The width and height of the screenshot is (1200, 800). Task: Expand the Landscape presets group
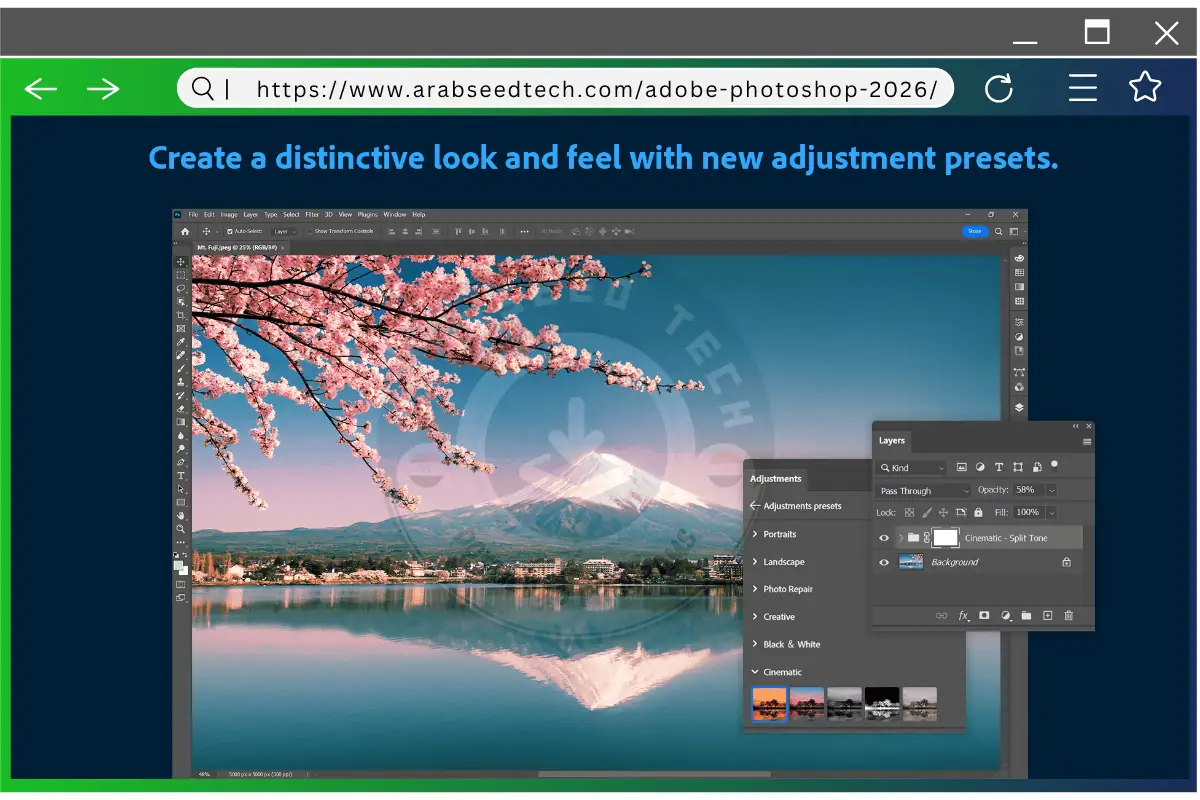coord(784,562)
